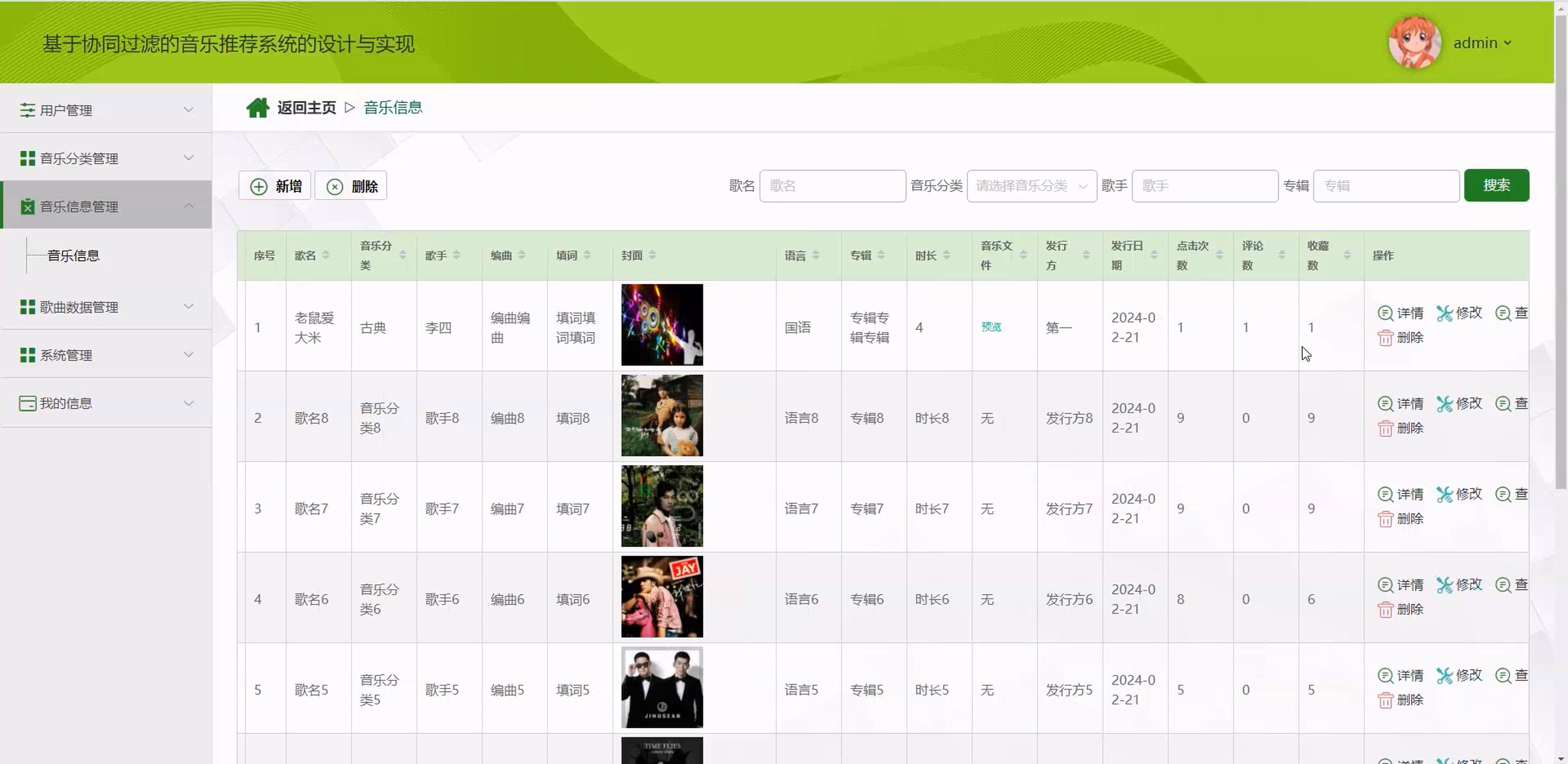Click the 详情 icon for row 1
Viewport: 1568px width, 764px height.
click(x=1385, y=313)
